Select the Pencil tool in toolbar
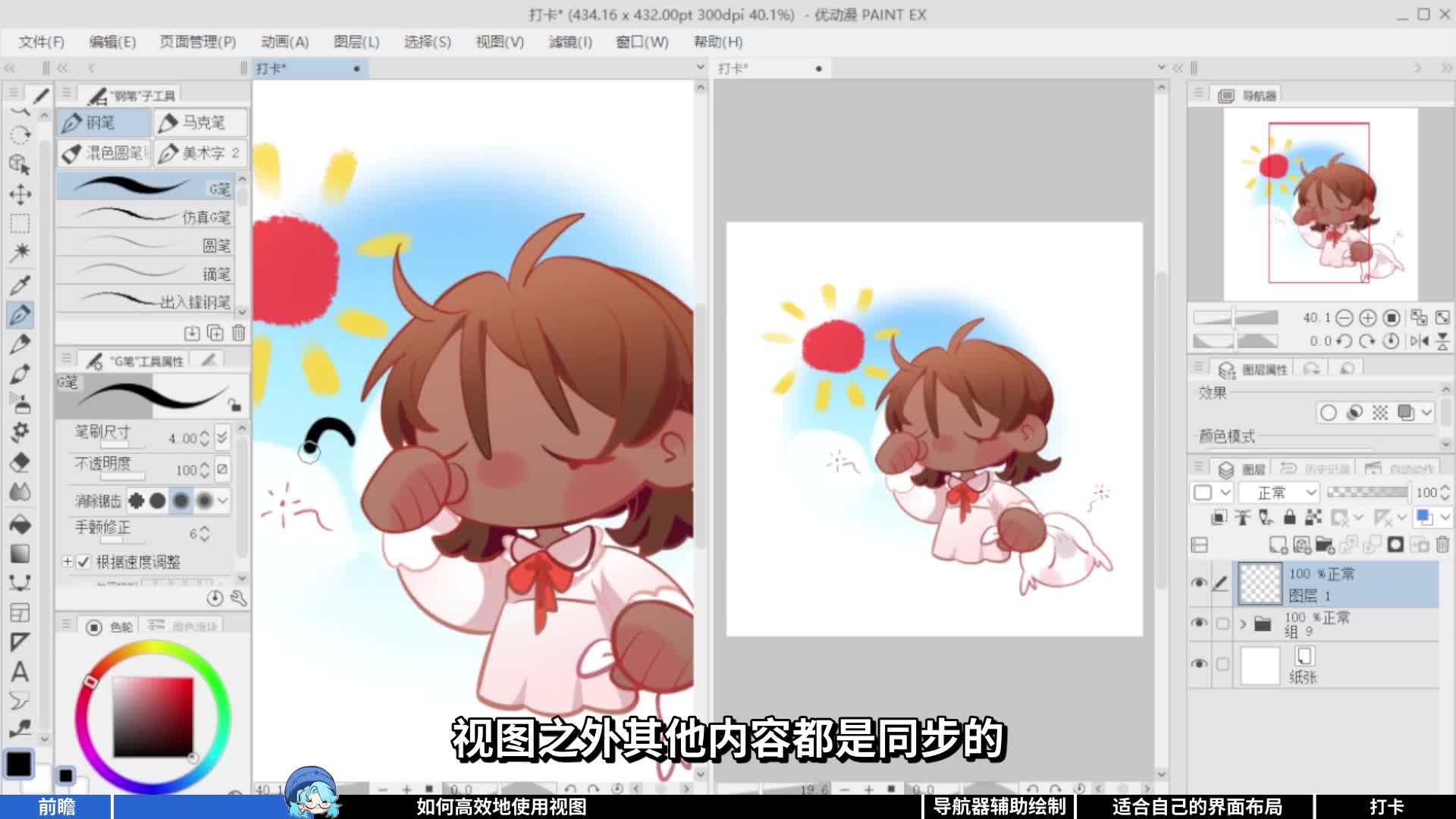1456x819 pixels. [x=20, y=344]
